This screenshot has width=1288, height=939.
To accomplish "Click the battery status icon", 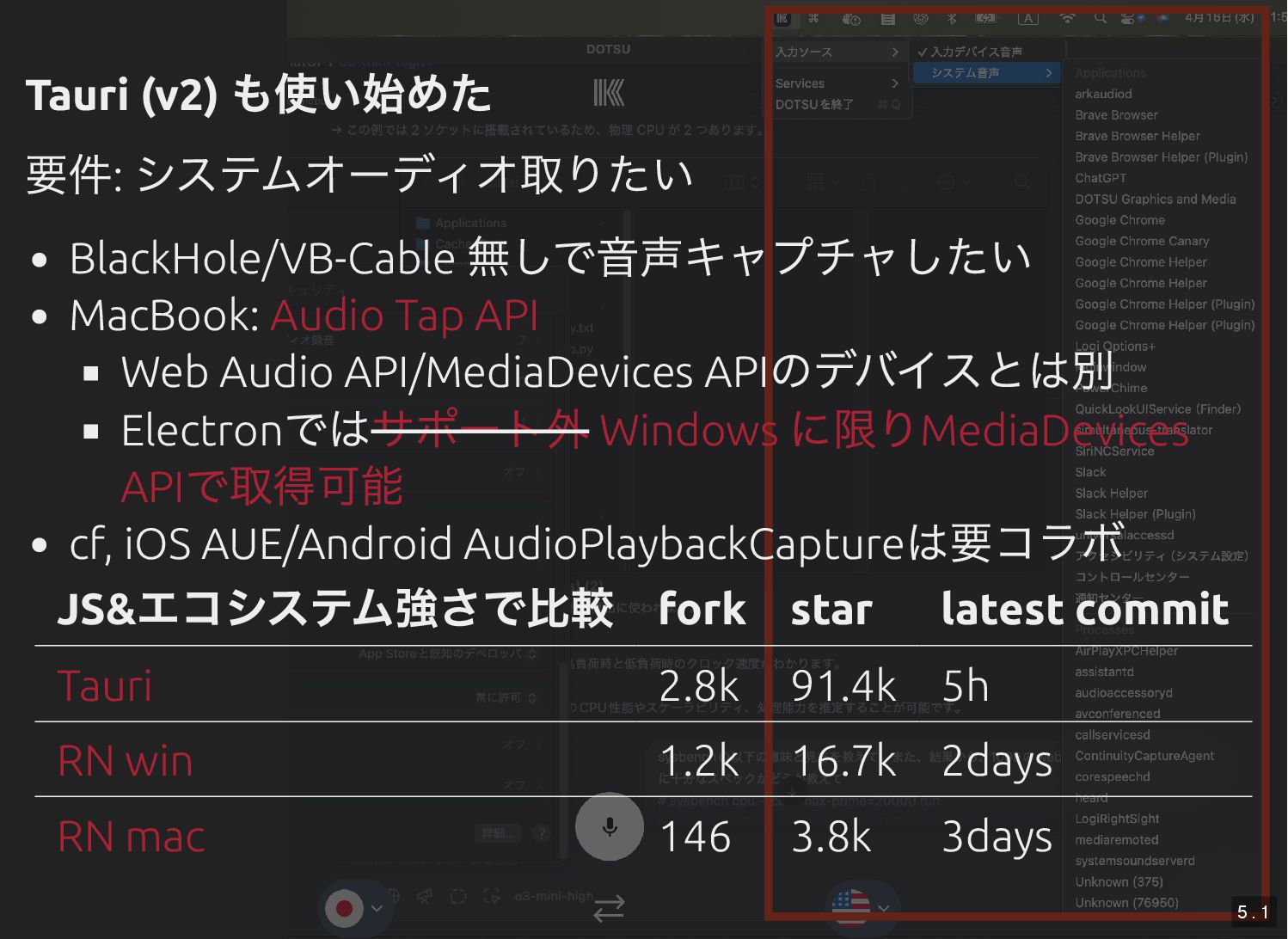I will (x=986, y=18).
